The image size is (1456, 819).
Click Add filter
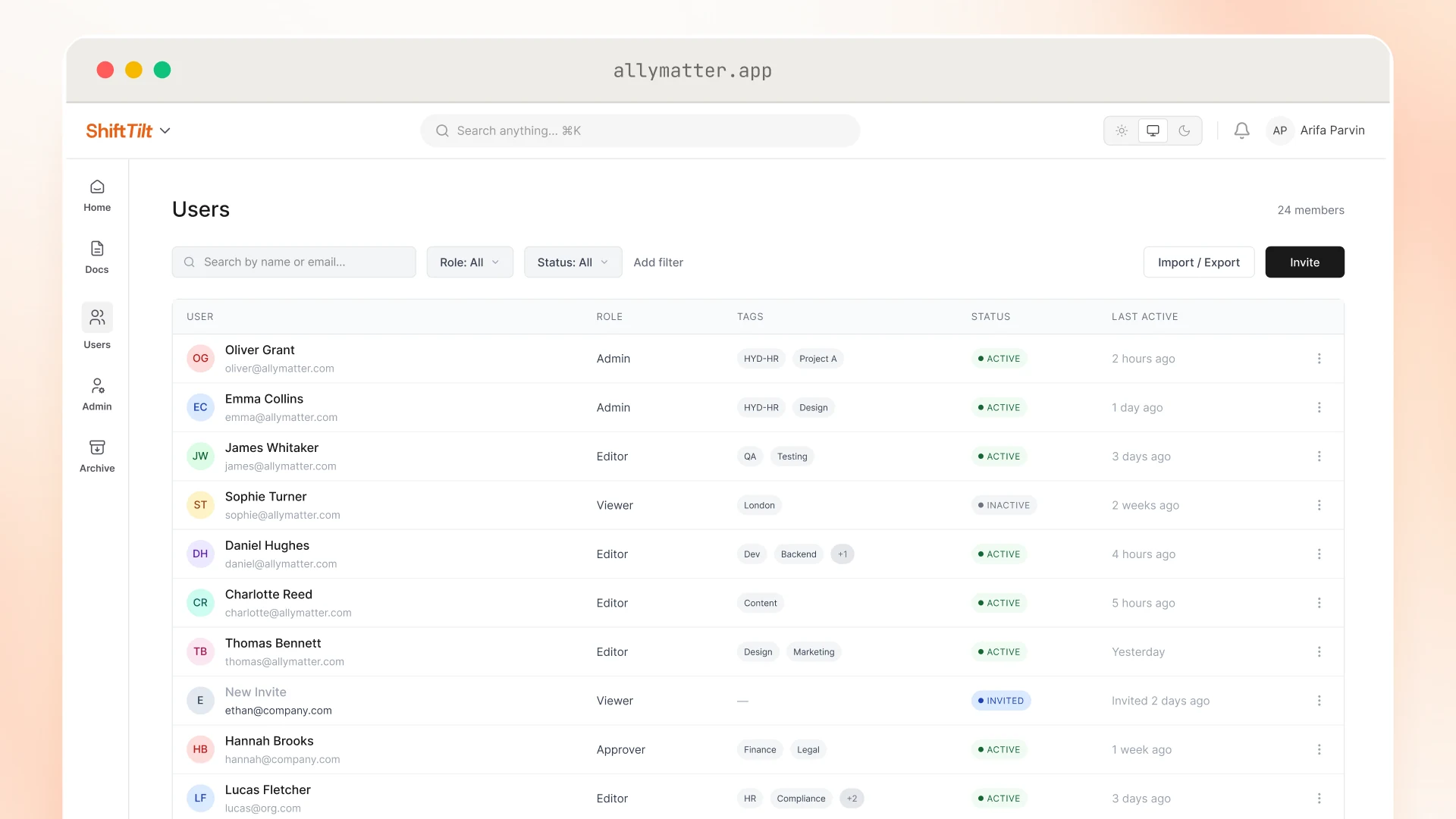tap(658, 262)
